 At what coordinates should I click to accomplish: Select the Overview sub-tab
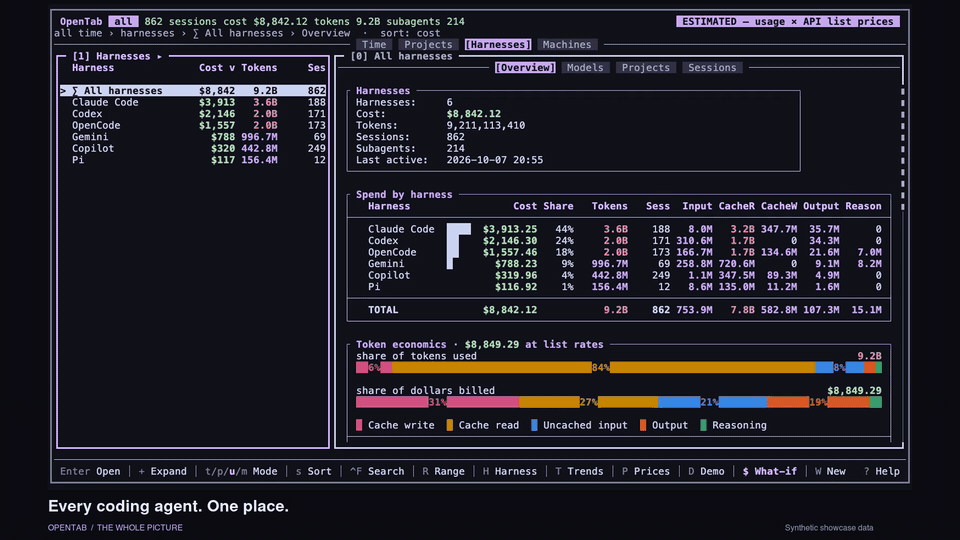tap(525, 68)
